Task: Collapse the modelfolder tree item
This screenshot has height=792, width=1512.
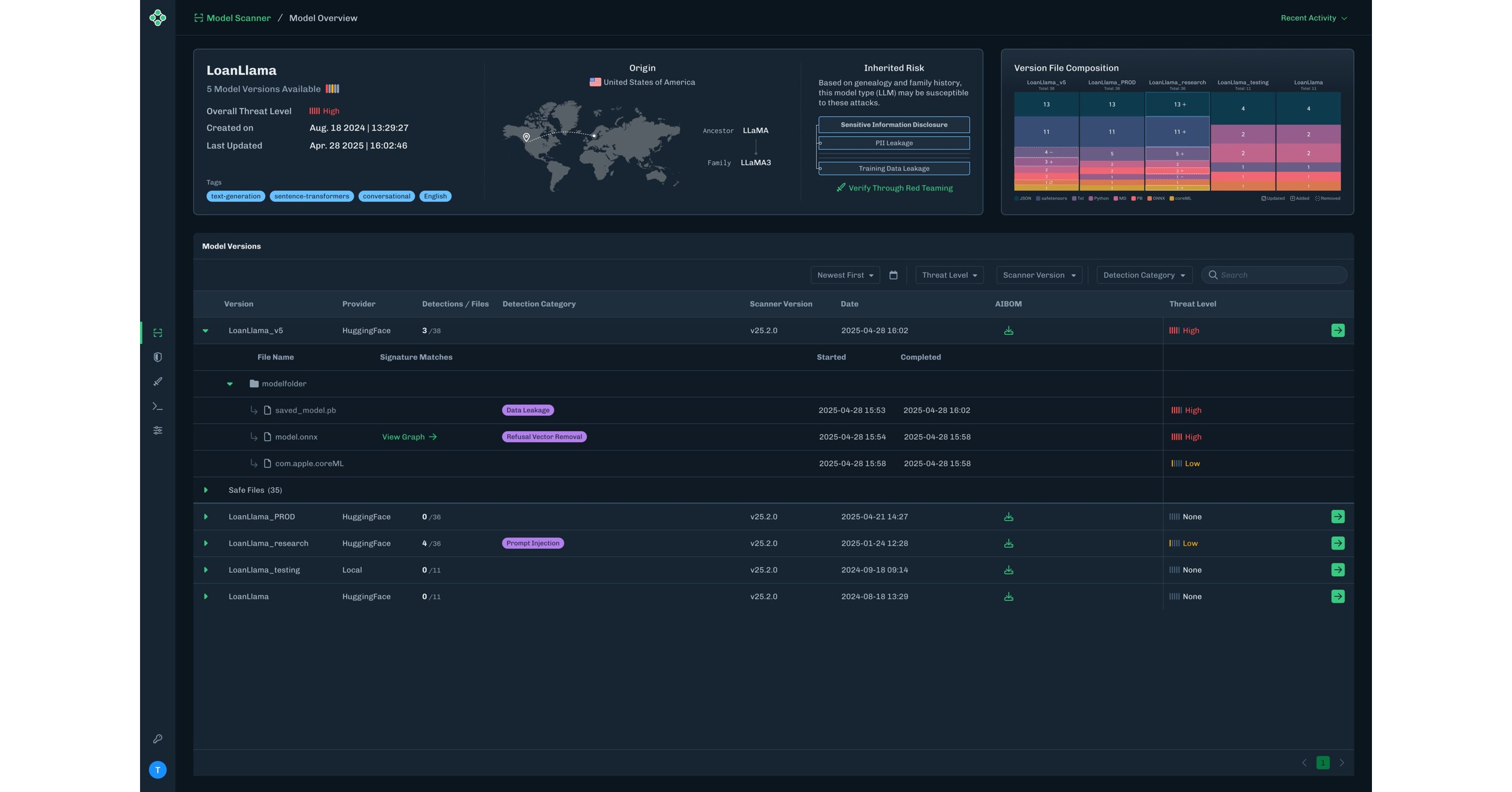Action: (230, 384)
